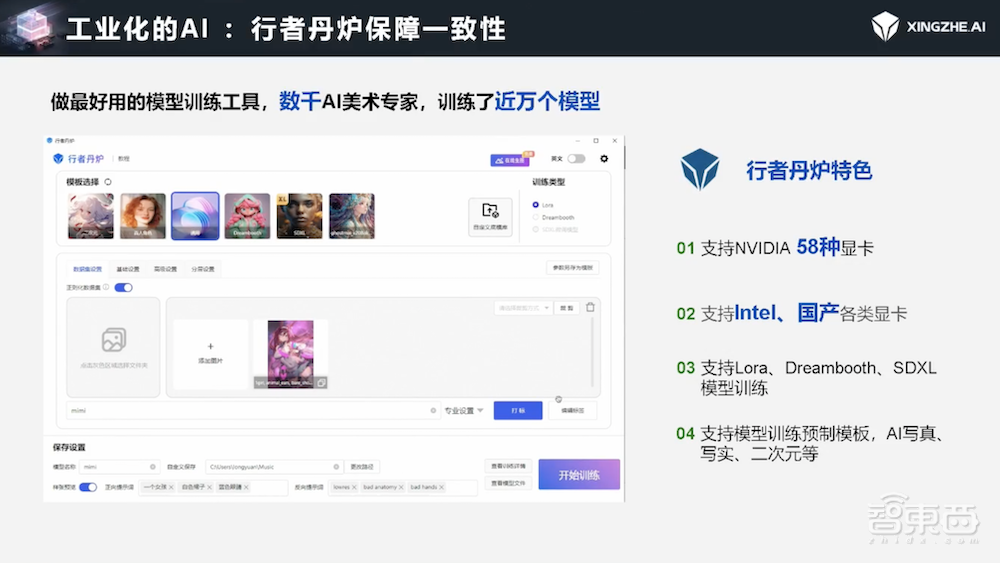Click the 更改路径 button
1000x563 pixels.
point(362,467)
